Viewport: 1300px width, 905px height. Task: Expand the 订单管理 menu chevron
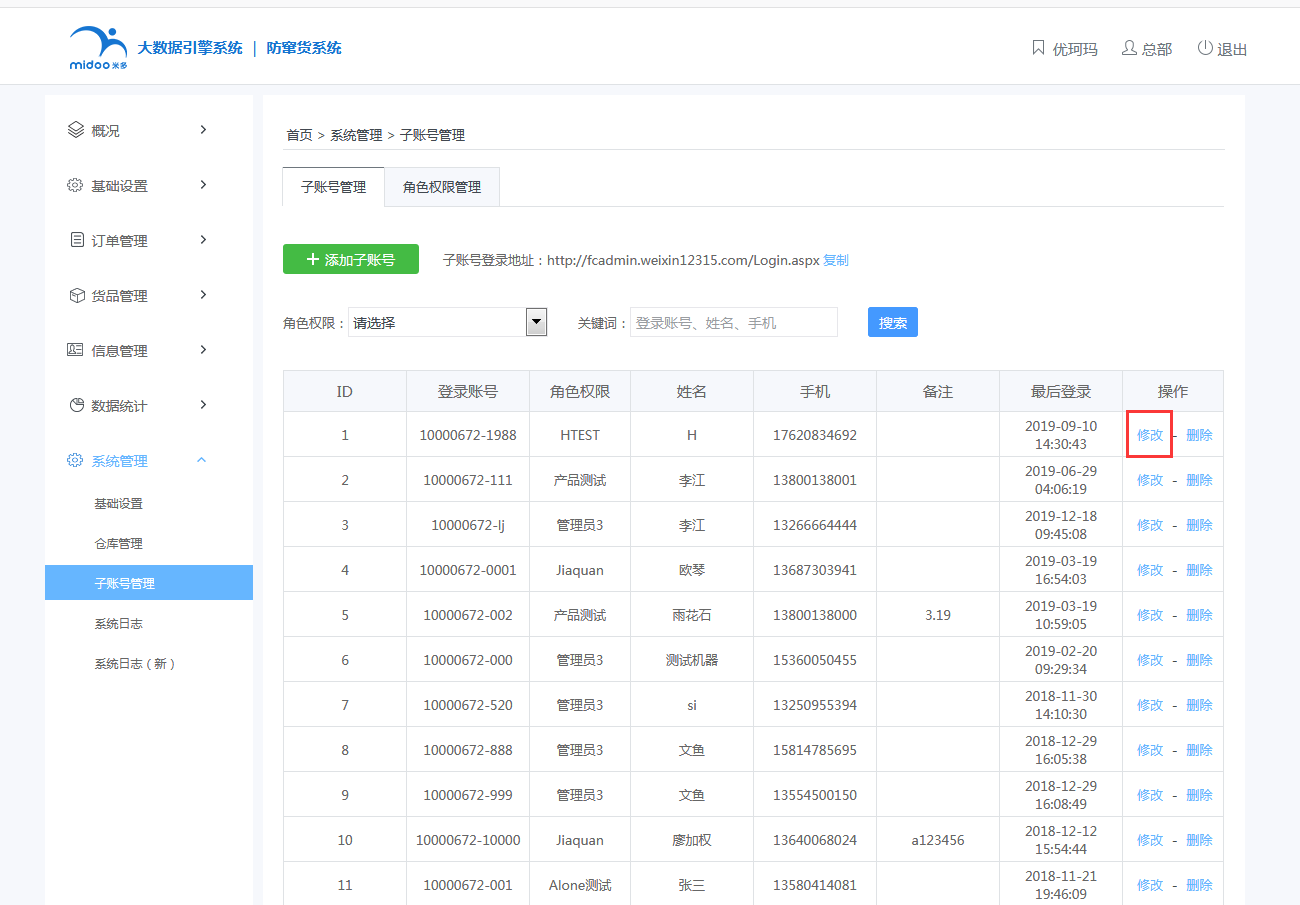(x=203, y=240)
